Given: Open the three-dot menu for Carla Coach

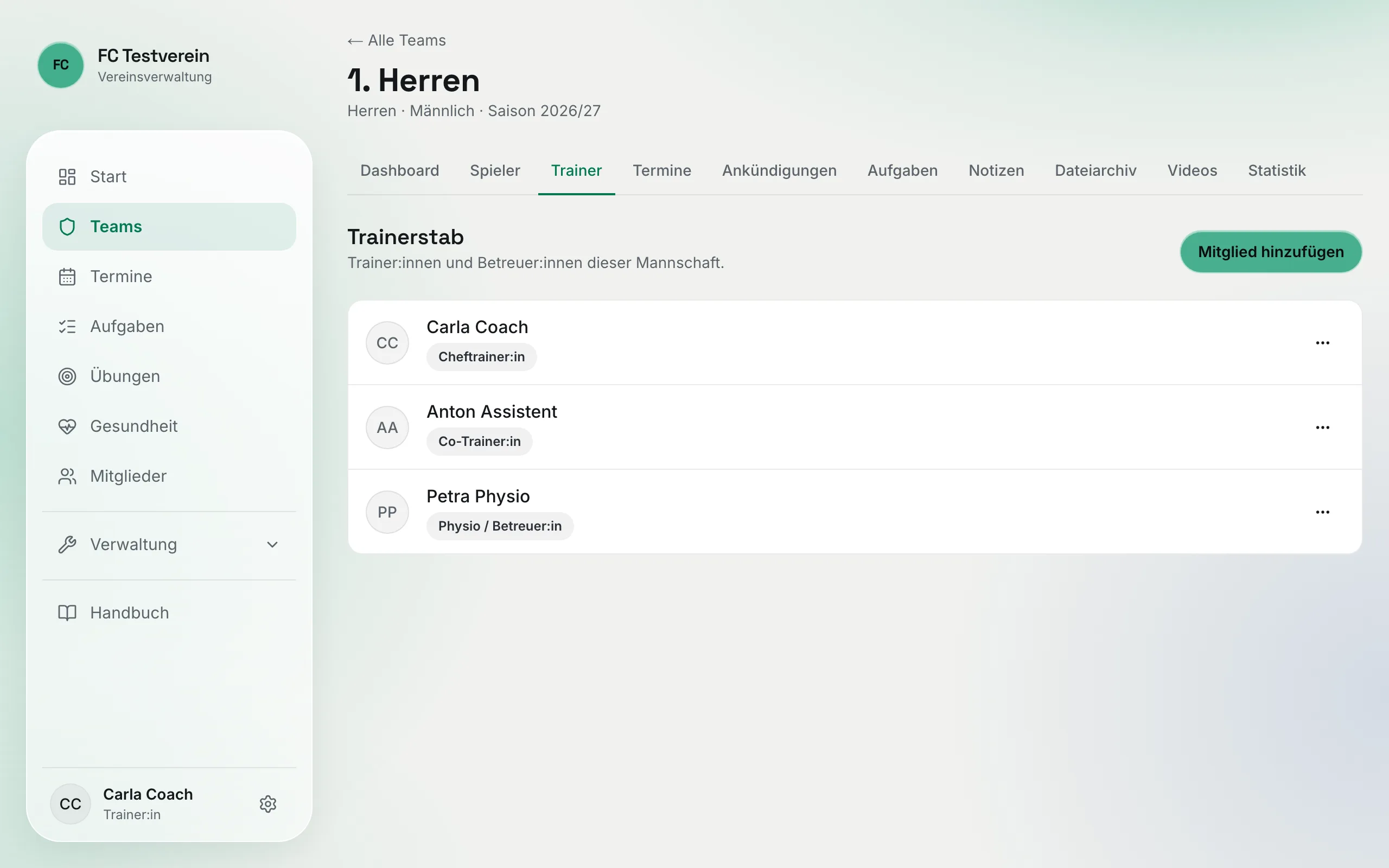Looking at the screenshot, I should coord(1322,343).
